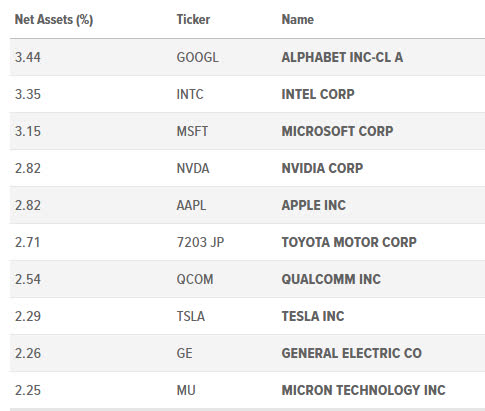Click the 3.44 net assets value
This screenshot has height=411, width=485.
click(28, 57)
